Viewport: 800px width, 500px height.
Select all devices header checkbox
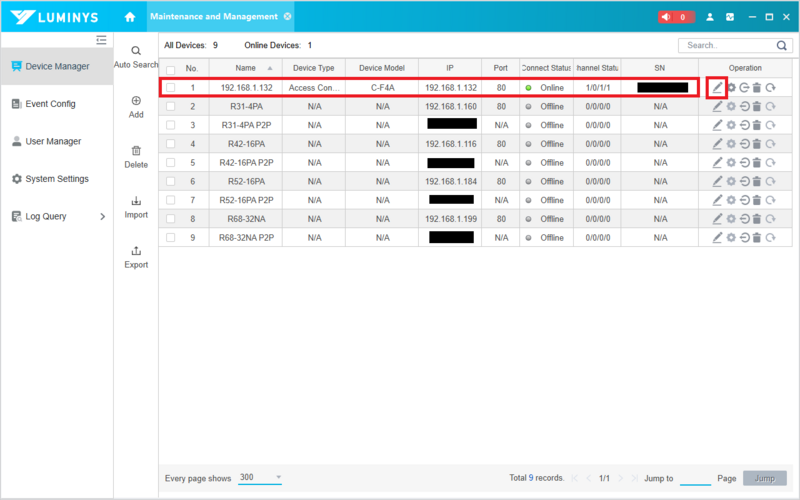click(x=170, y=70)
